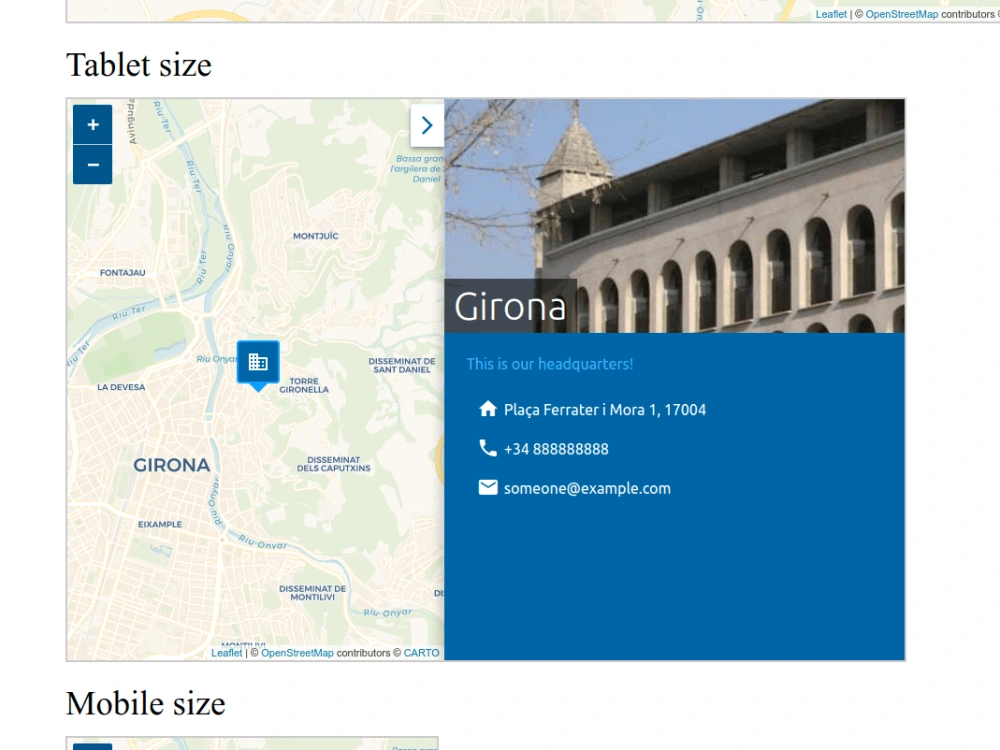
Task: Click 'This is our headquarters!' text
Action: point(550,364)
